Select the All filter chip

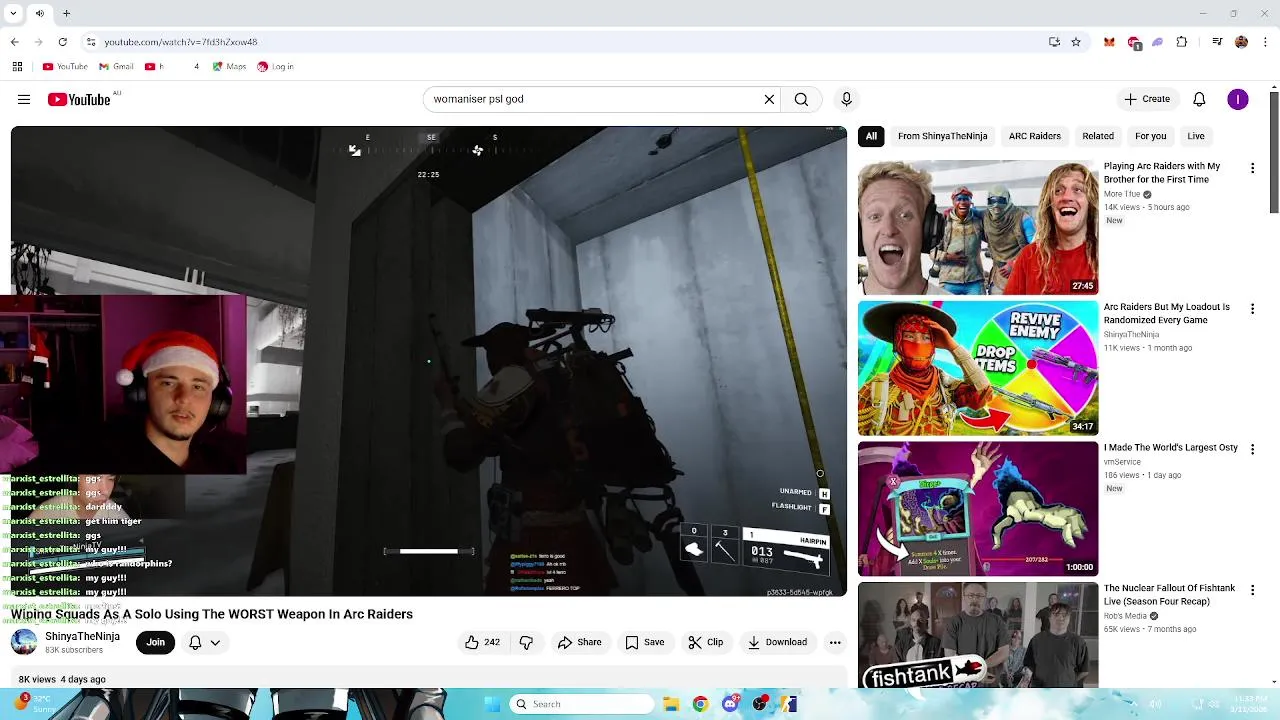(871, 136)
